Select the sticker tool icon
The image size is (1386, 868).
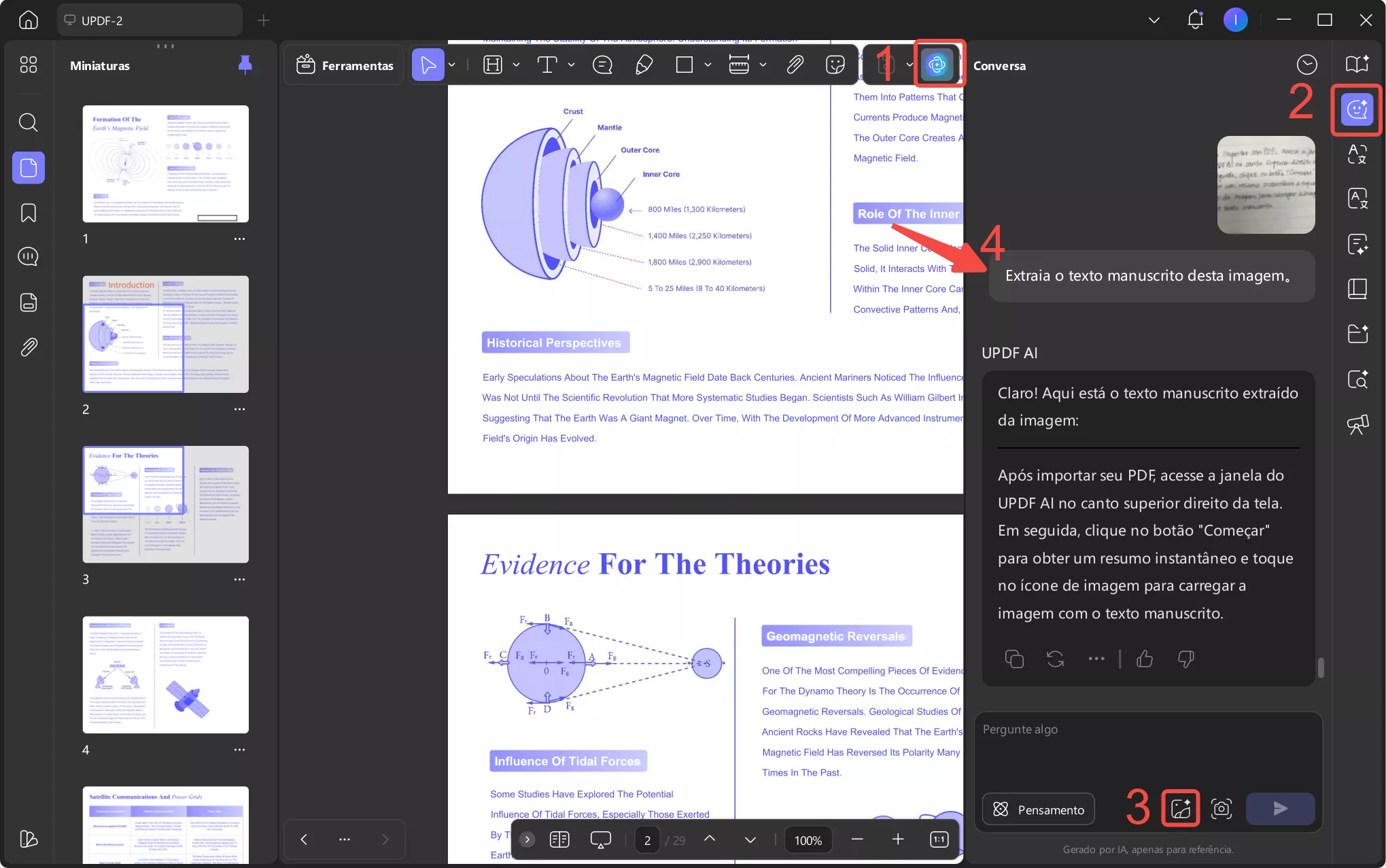coord(835,65)
